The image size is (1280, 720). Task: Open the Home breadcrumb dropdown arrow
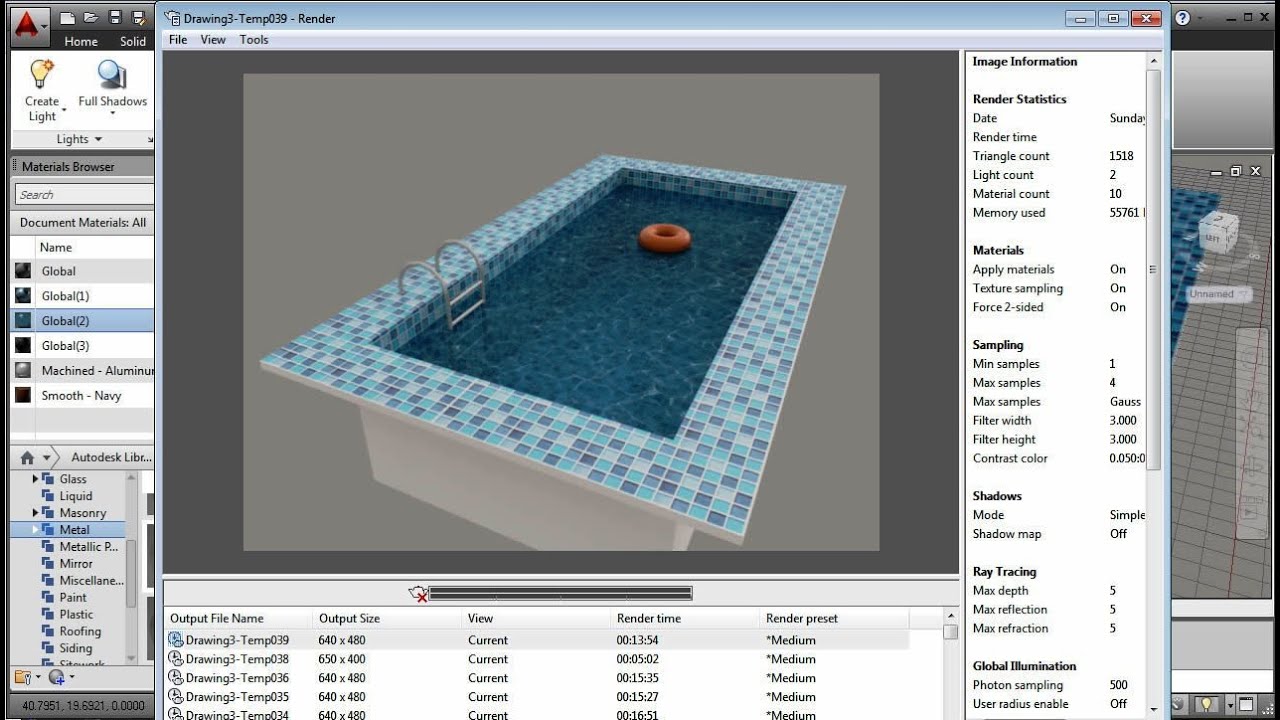click(x=46, y=458)
